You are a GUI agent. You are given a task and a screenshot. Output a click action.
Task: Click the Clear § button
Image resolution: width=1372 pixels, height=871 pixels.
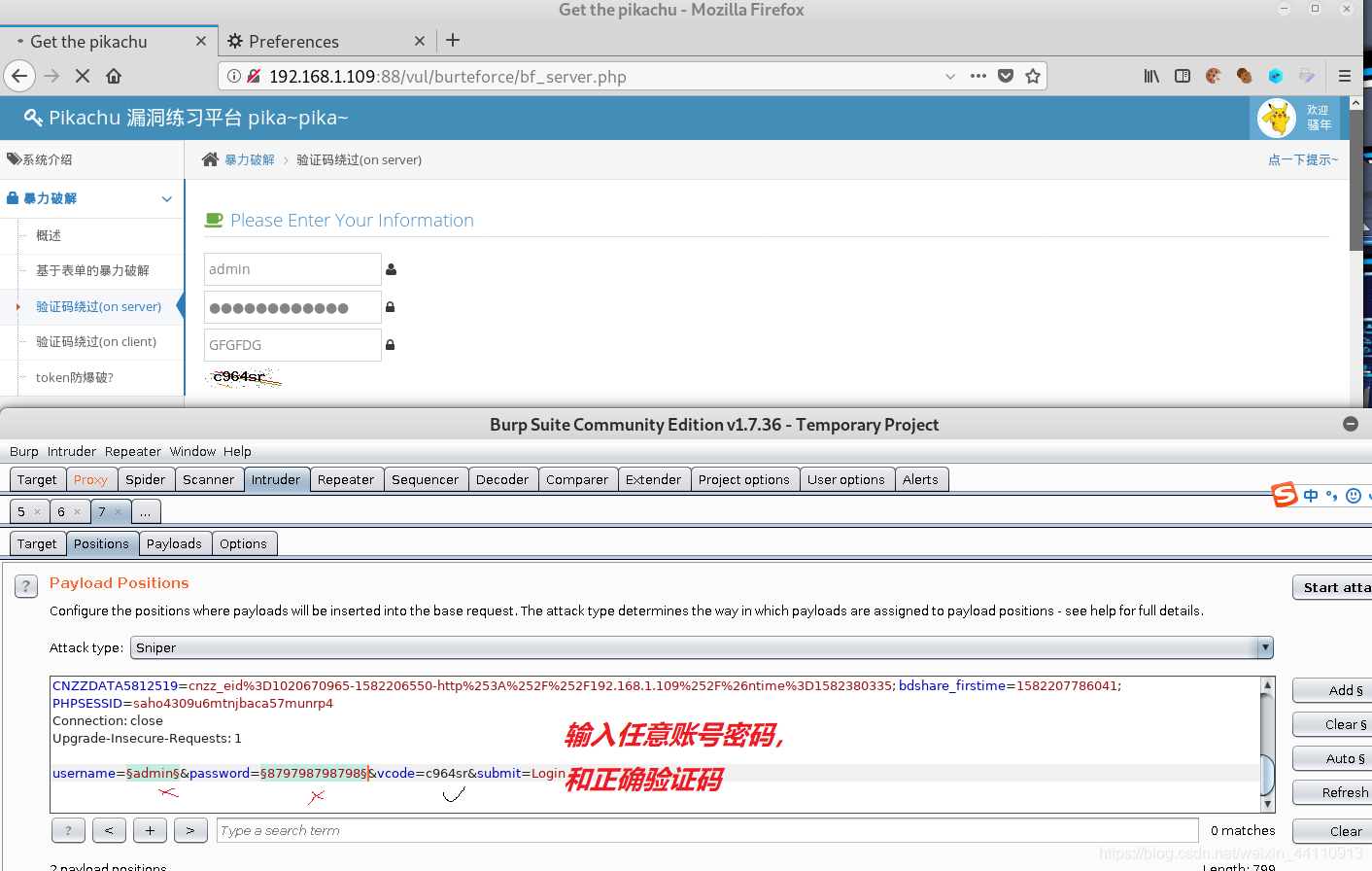(x=1333, y=724)
